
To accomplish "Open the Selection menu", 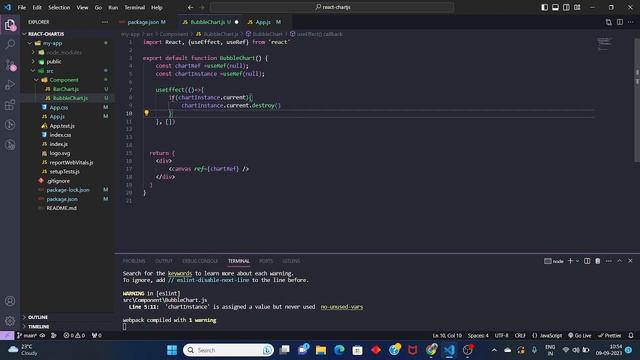I will 59,7.
